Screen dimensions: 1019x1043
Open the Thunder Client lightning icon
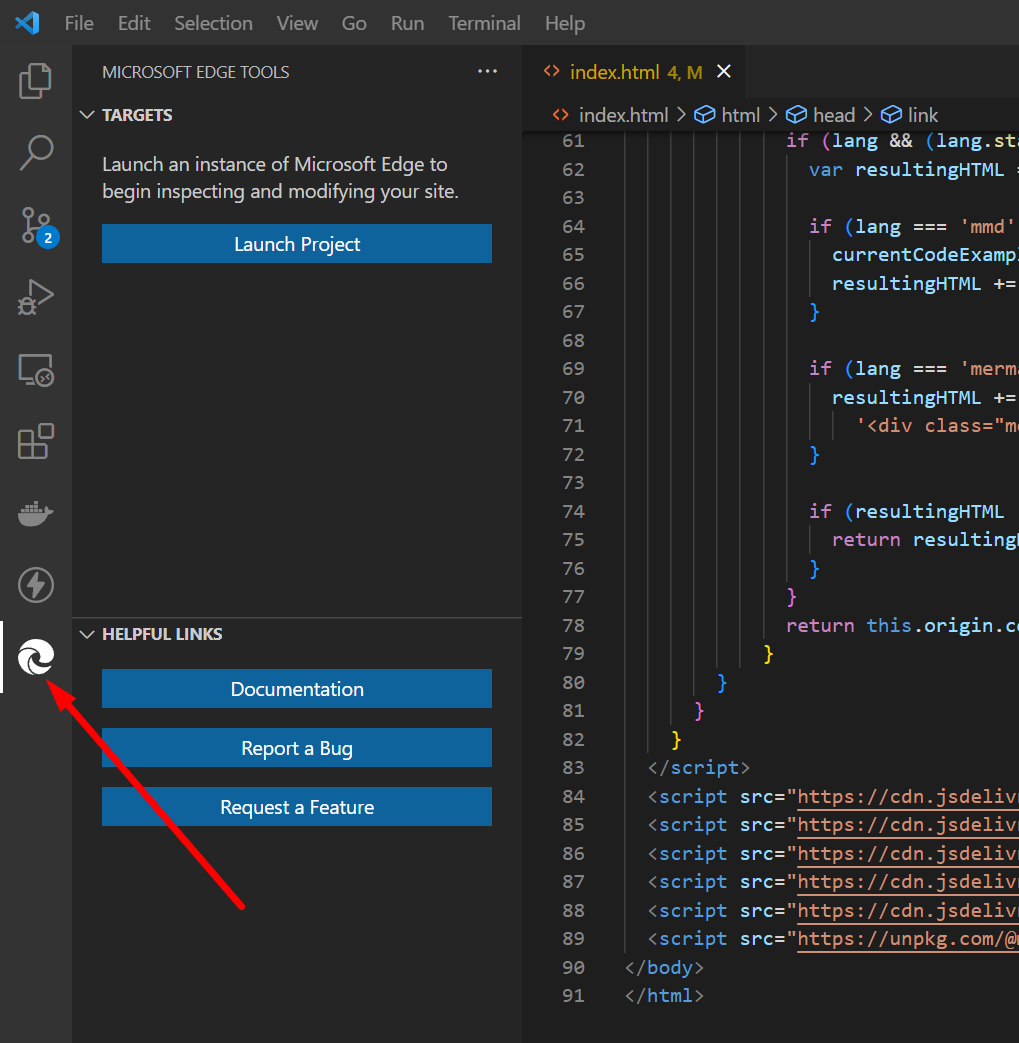pos(36,585)
